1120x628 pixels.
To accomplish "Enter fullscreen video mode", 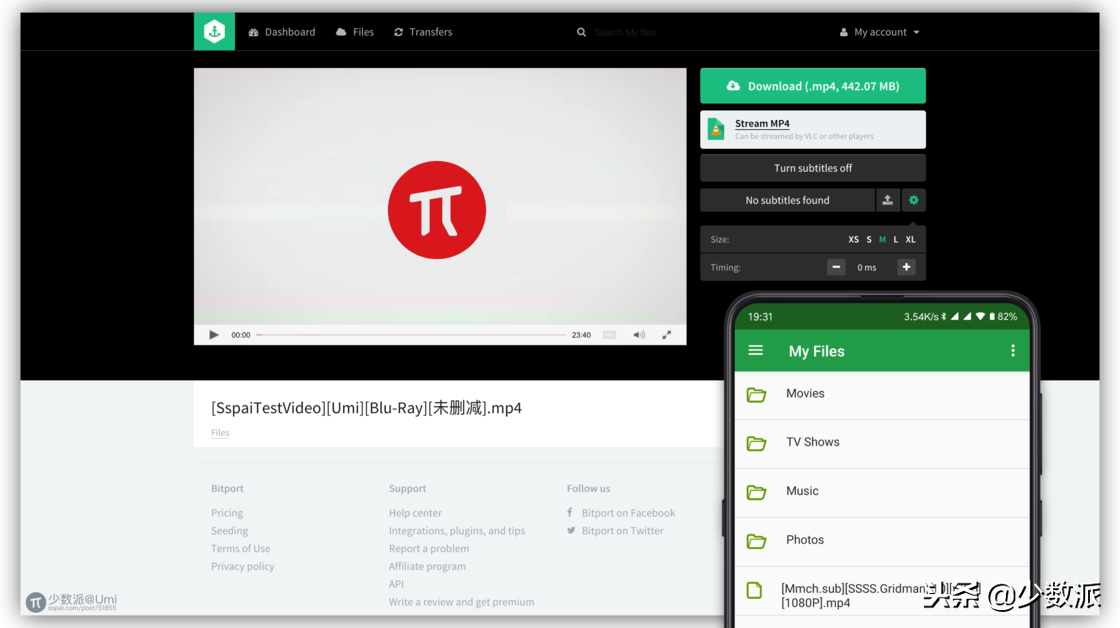I will coord(666,334).
